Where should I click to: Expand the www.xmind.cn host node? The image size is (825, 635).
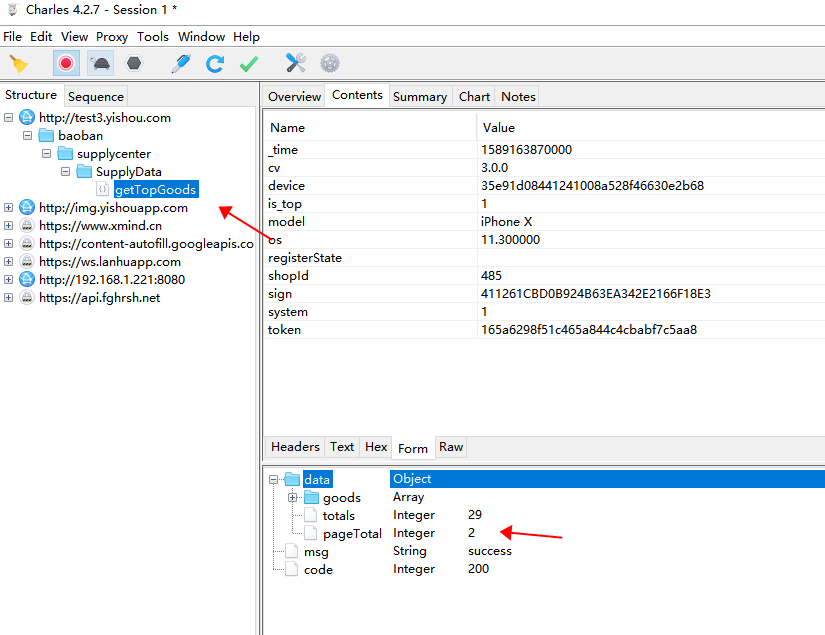tap(8, 226)
